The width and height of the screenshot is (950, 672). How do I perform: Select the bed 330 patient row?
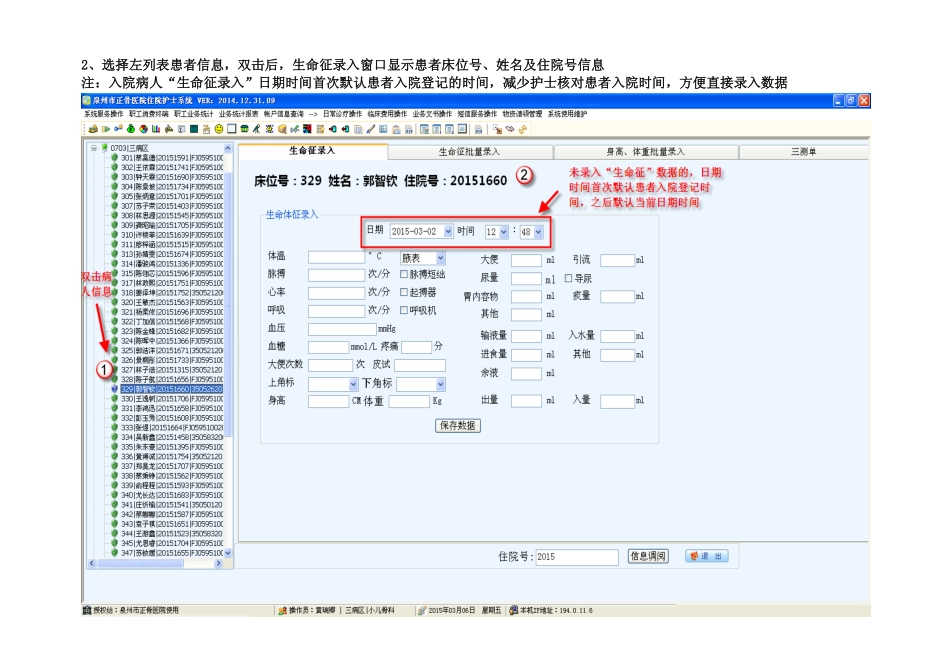[x=171, y=399]
